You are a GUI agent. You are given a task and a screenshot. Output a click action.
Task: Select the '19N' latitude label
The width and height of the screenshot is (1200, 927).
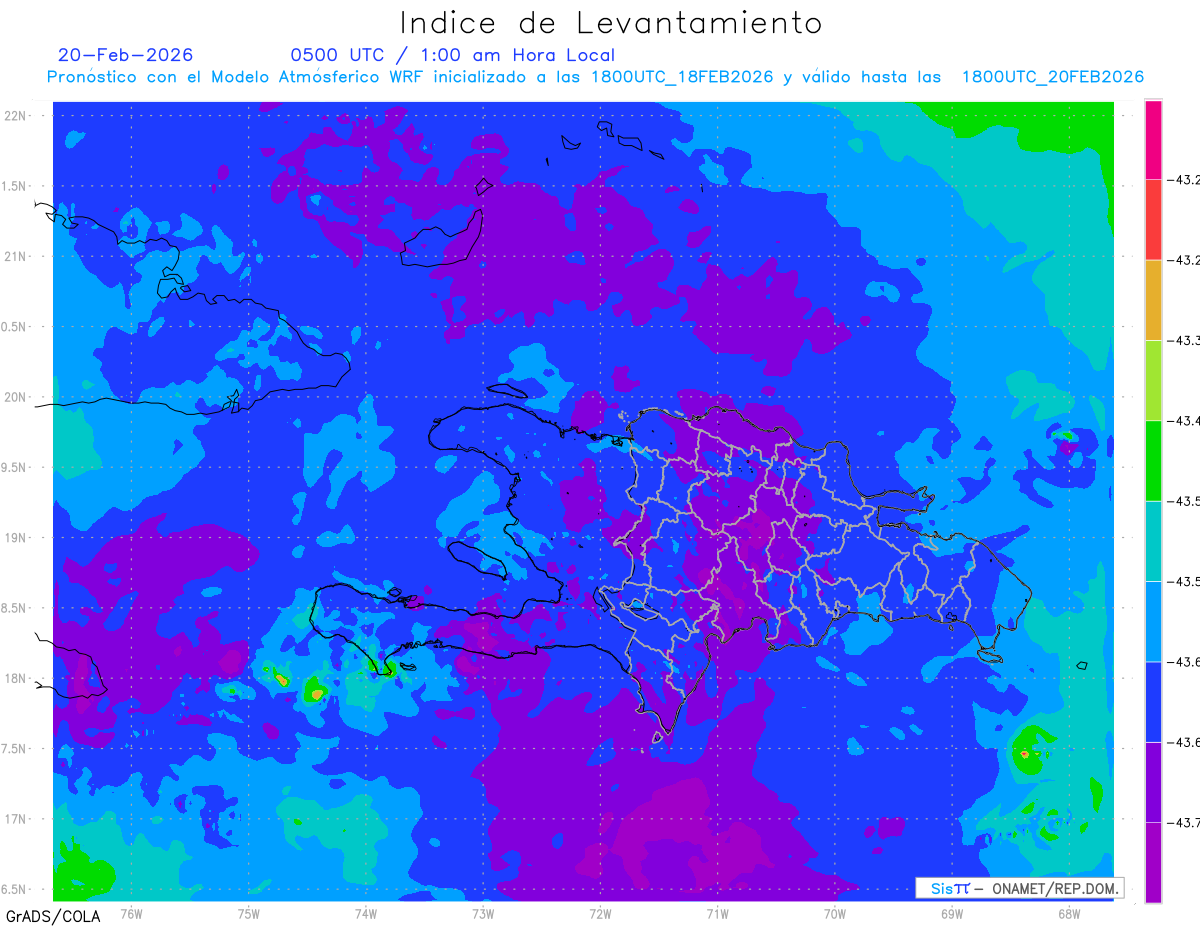click(x=16, y=538)
